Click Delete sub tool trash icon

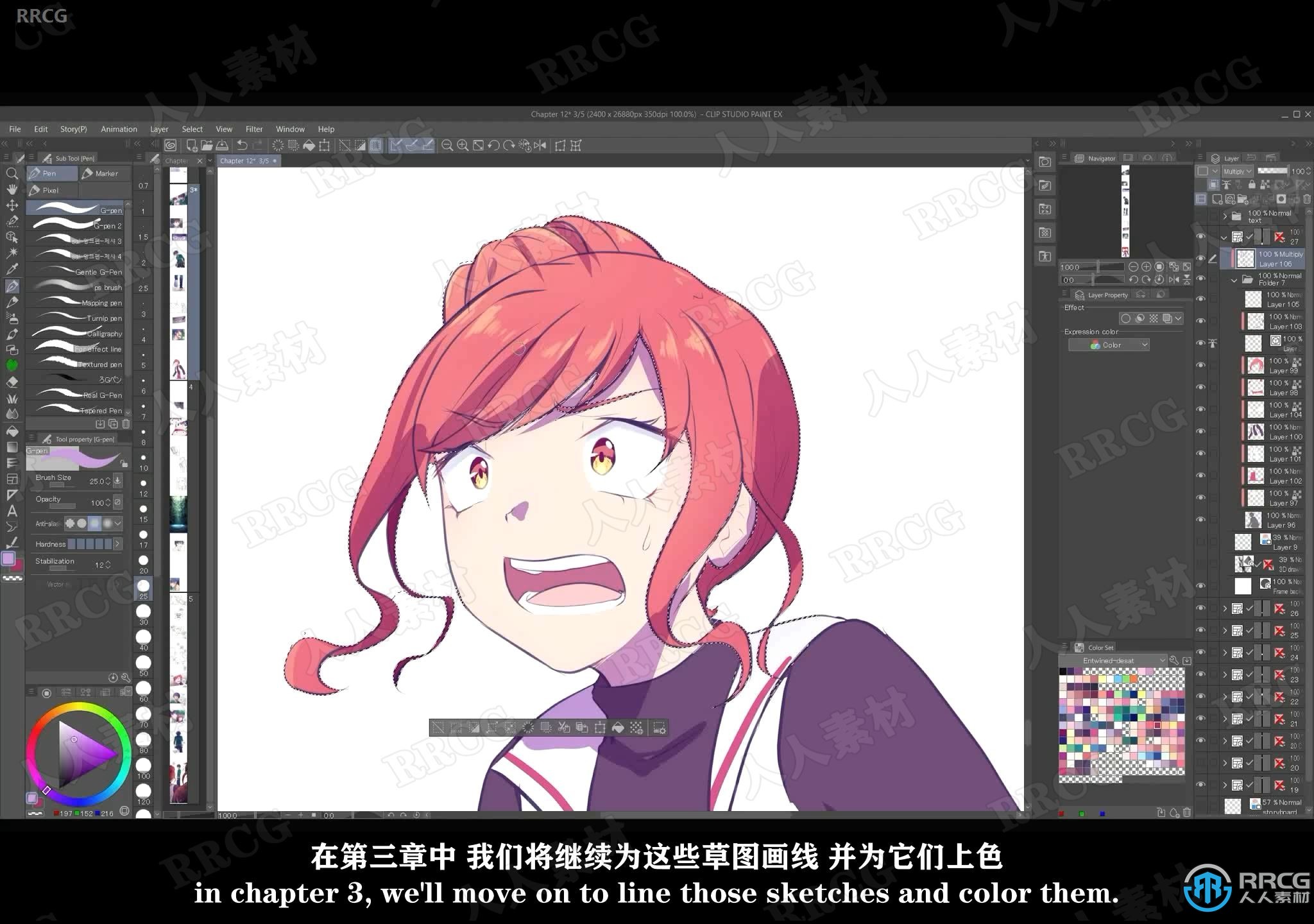pos(126,424)
